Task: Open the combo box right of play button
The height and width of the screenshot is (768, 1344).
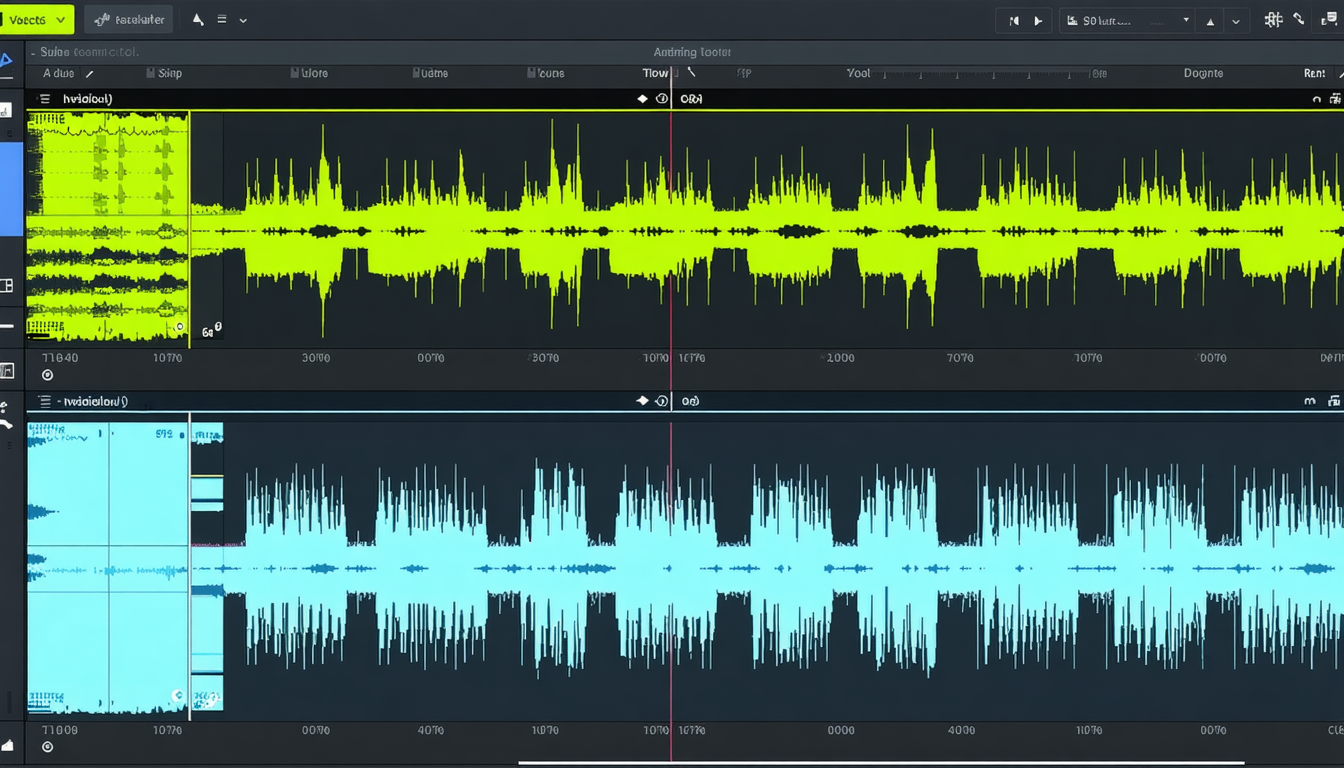Action: pyautogui.click(x=1128, y=20)
